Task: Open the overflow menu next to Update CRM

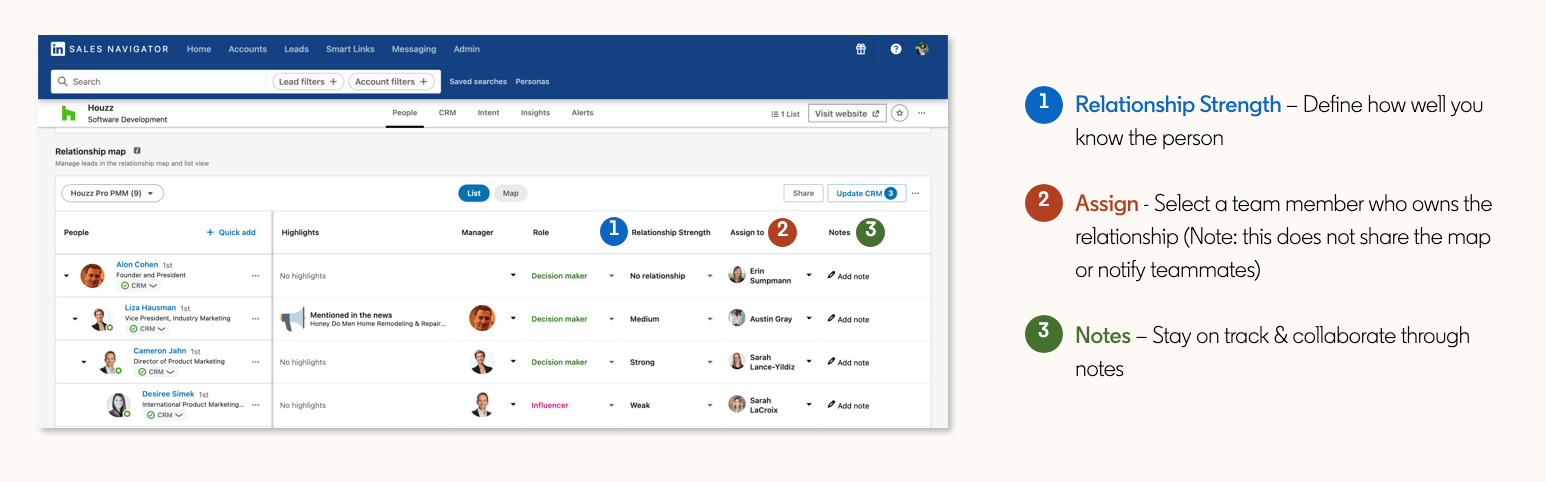Action: [915, 193]
